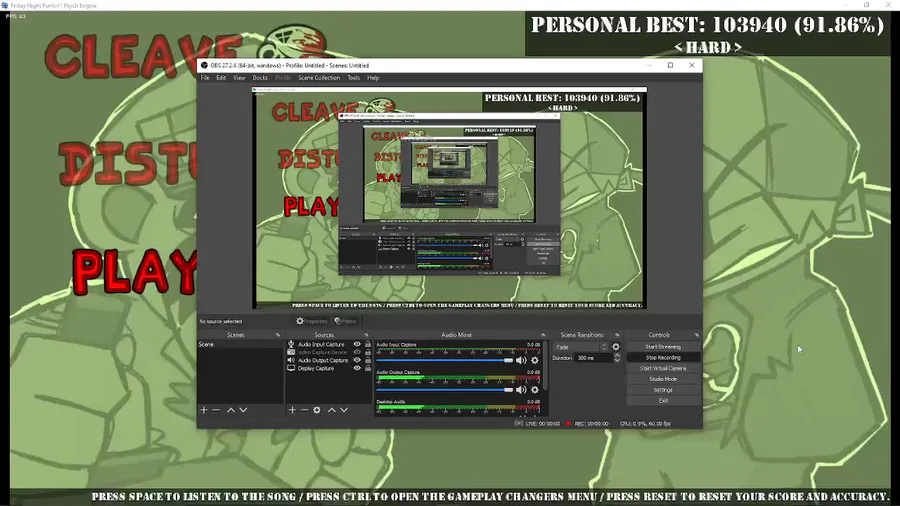Open the Docks menu
Viewport: 900px width, 506px height.
tap(260, 77)
